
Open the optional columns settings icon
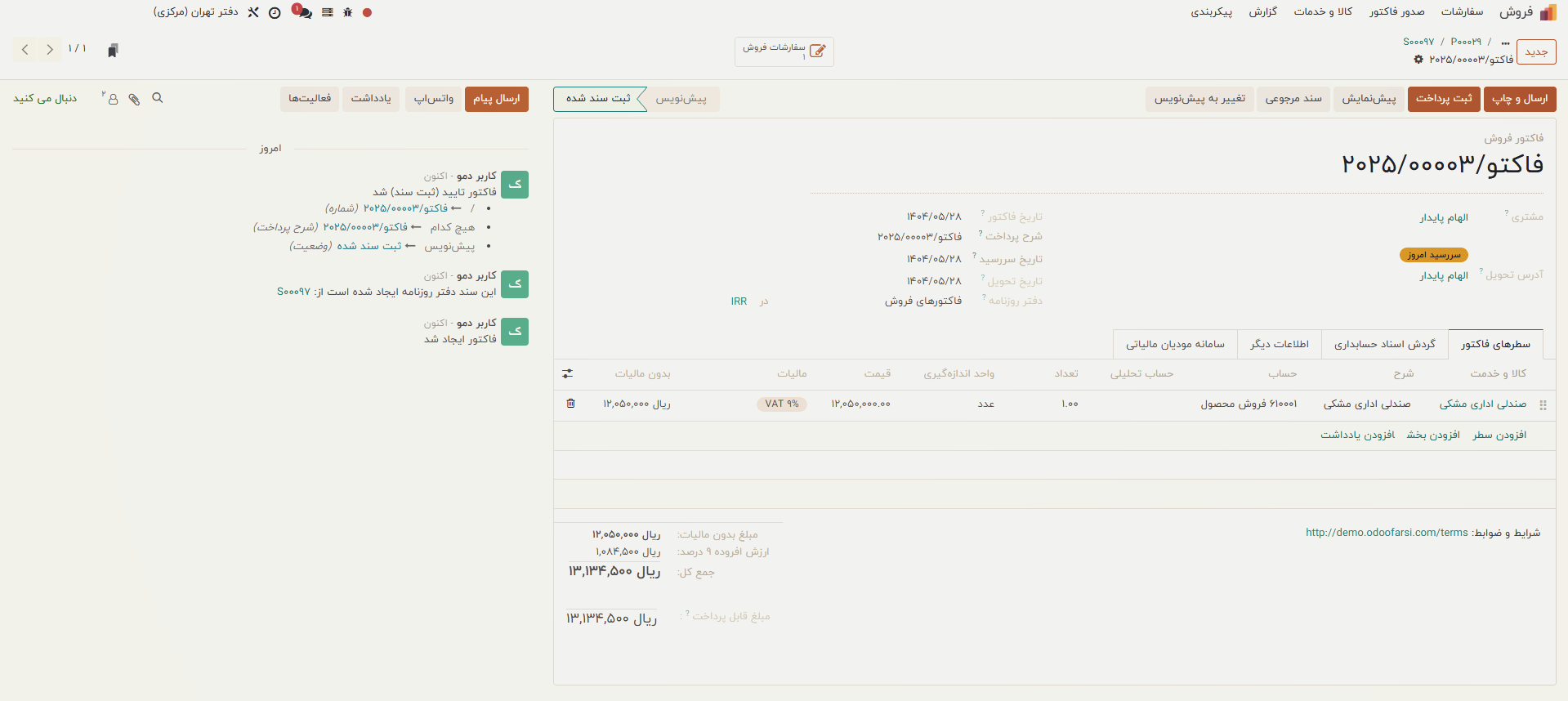(x=568, y=373)
